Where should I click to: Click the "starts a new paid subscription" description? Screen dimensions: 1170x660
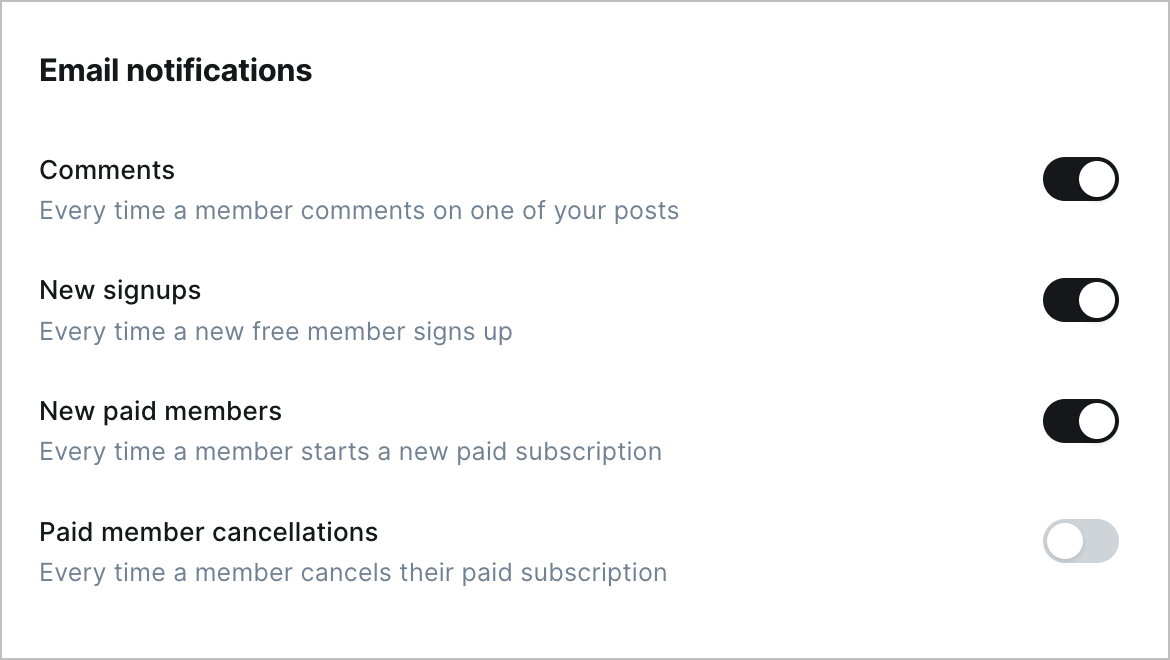[481, 452]
